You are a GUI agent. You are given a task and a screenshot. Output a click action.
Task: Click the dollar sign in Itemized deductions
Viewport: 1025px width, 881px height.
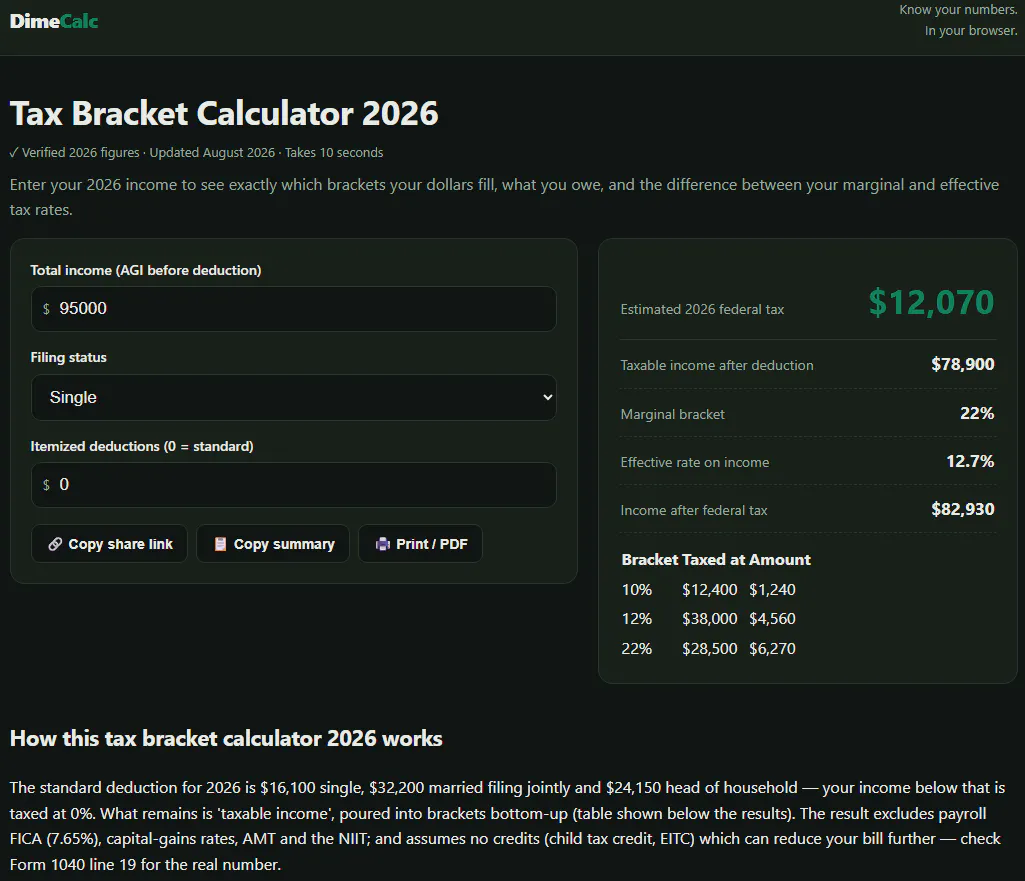point(46,484)
